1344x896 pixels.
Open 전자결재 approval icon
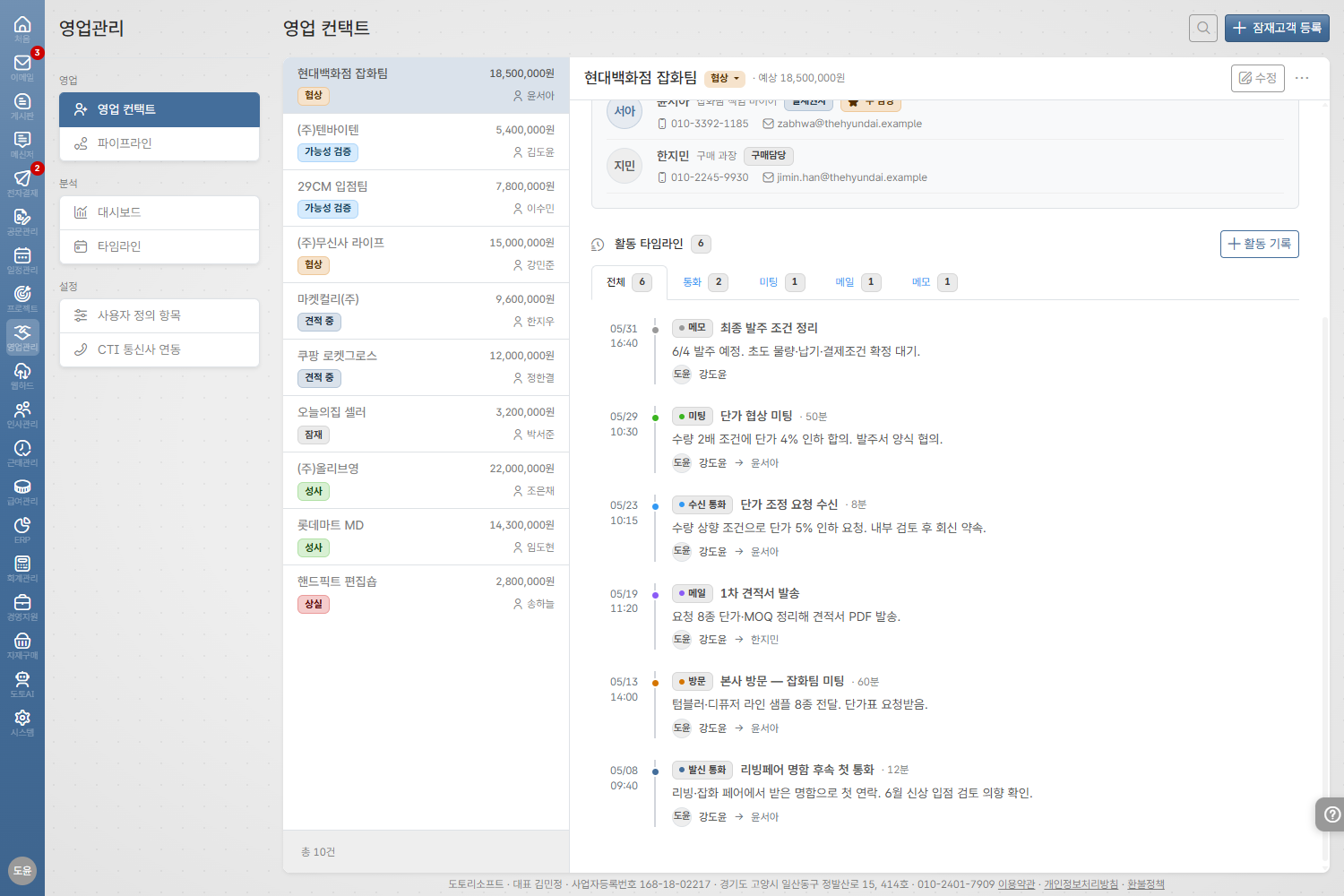click(22, 183)
